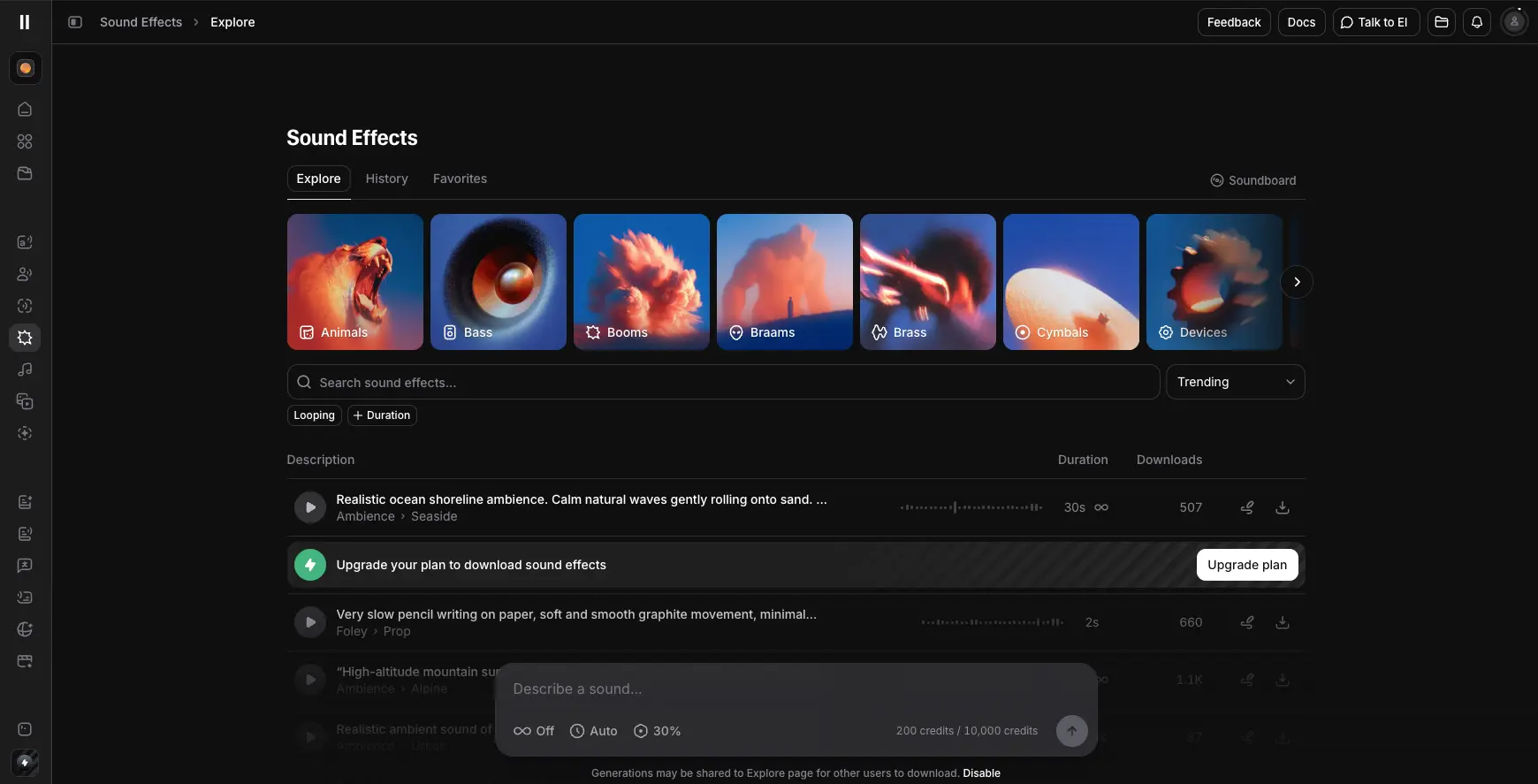Click the ElevenLabs logo in sidebar top
Screen dimensions: 1538x784
click(x=25, y=22)
